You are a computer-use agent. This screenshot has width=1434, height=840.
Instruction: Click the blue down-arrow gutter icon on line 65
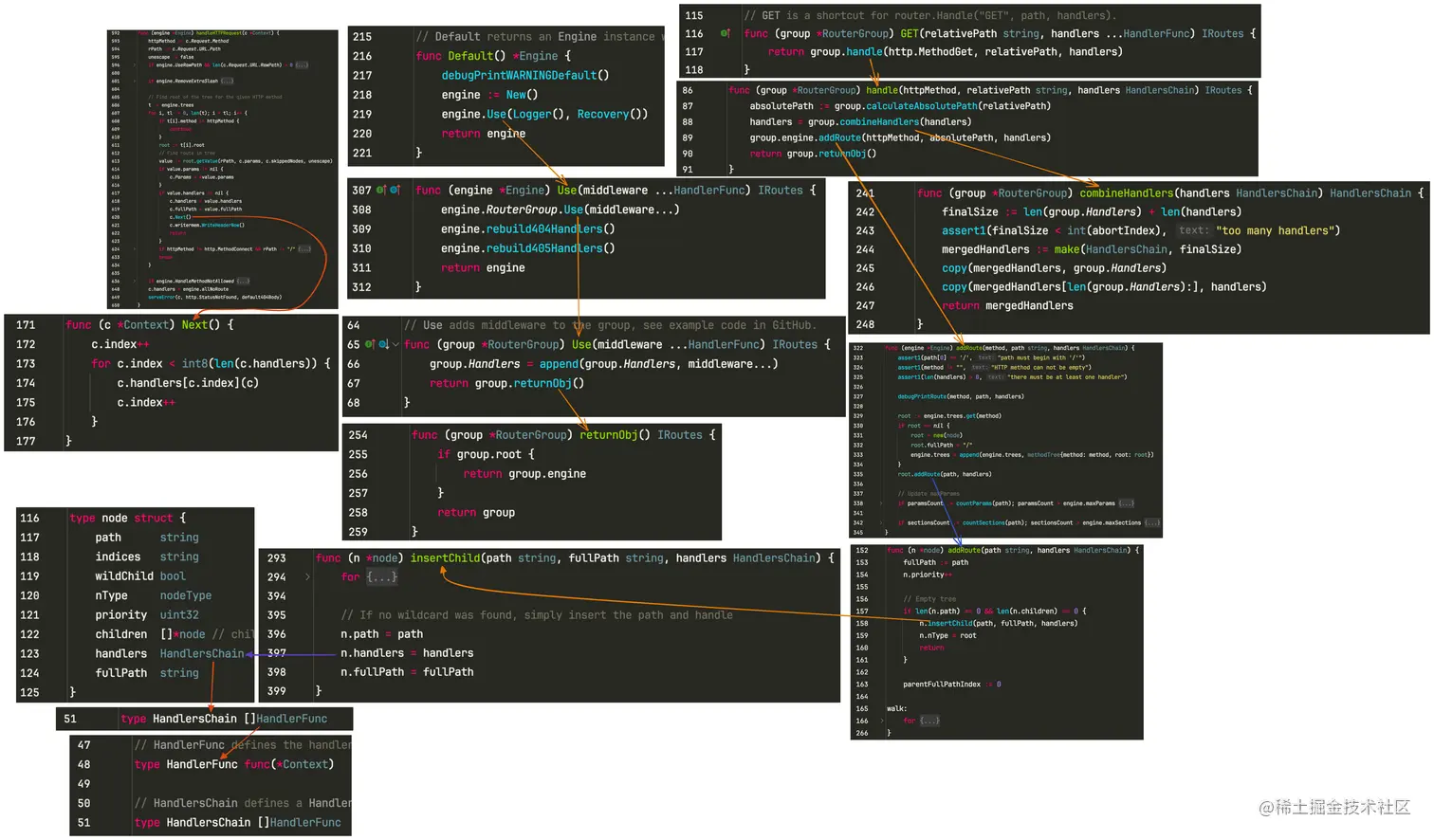(383, 345)
